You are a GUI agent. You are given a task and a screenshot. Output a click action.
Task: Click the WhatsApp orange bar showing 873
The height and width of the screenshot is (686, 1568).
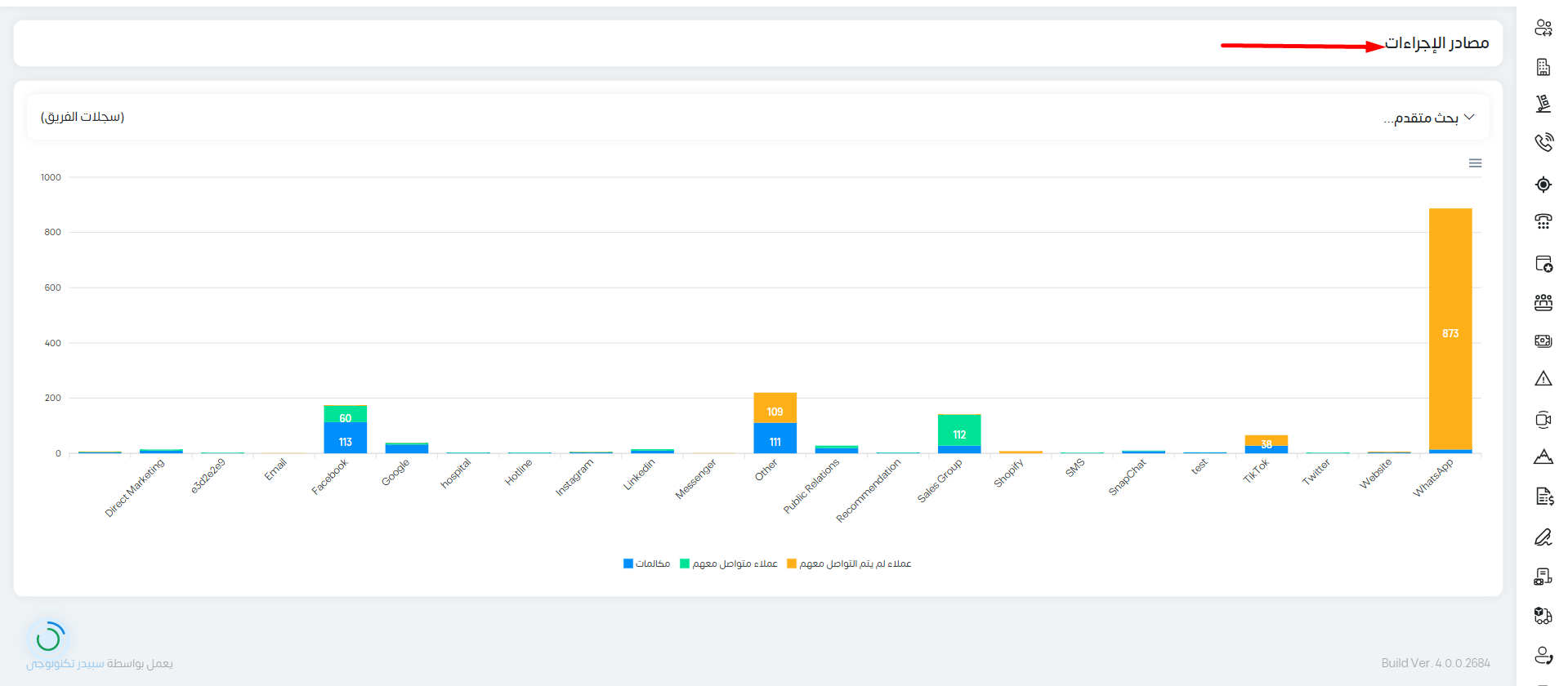point(1450,328)
